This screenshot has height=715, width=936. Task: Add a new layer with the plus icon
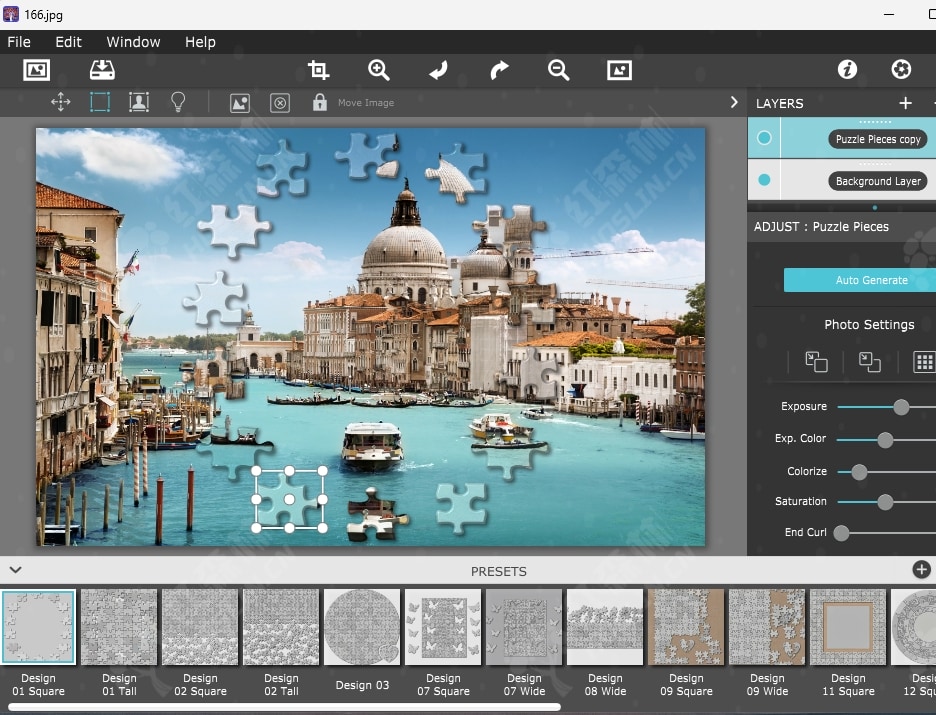(x=905, y=103)
